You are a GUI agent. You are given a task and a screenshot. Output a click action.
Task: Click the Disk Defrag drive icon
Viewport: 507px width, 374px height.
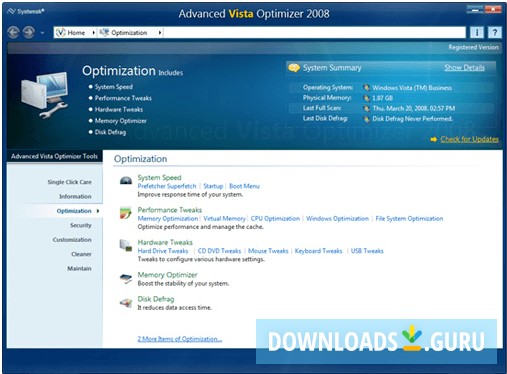(x=126, y=303)
